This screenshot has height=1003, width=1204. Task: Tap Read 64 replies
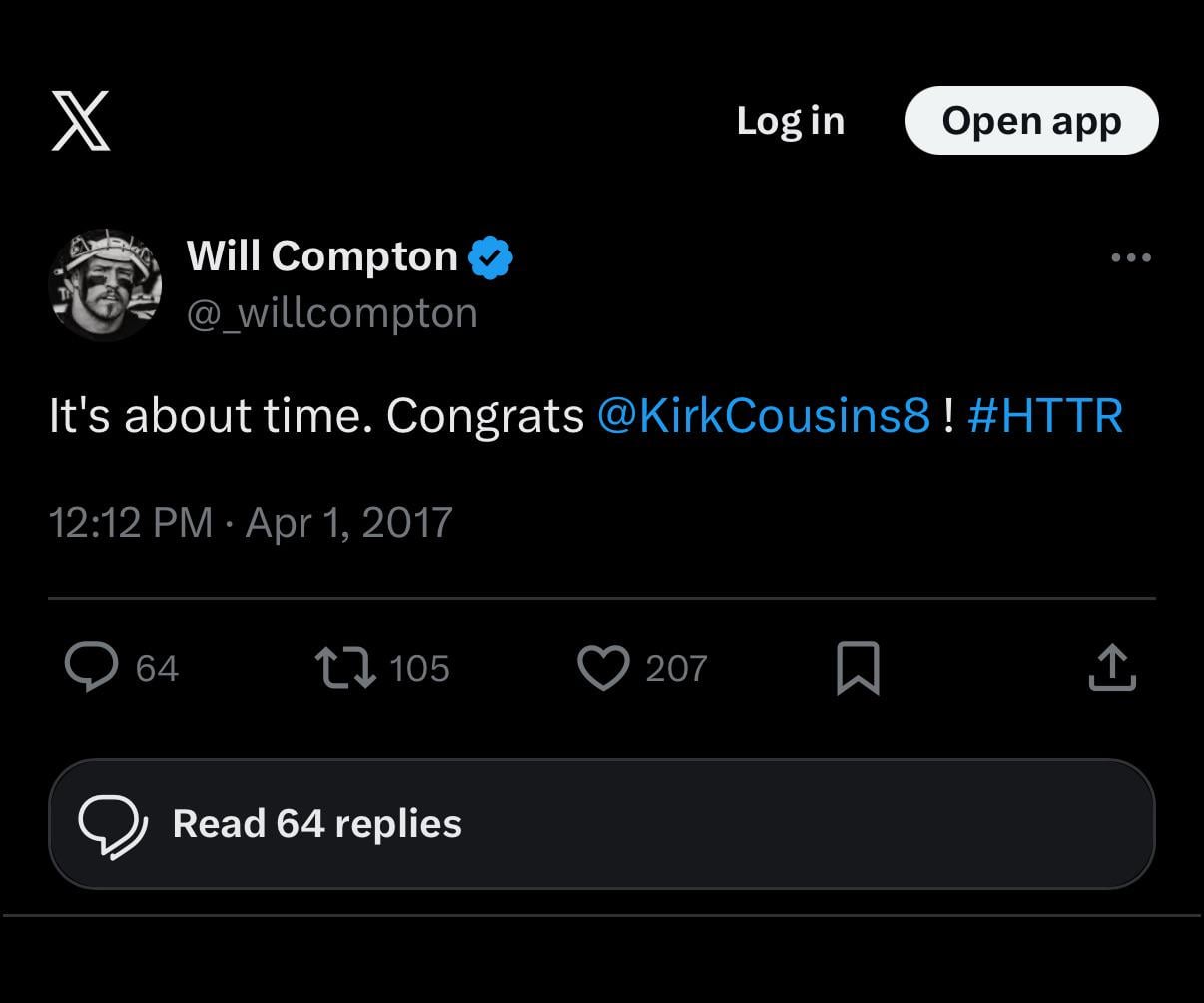click(x=316, y=824)
